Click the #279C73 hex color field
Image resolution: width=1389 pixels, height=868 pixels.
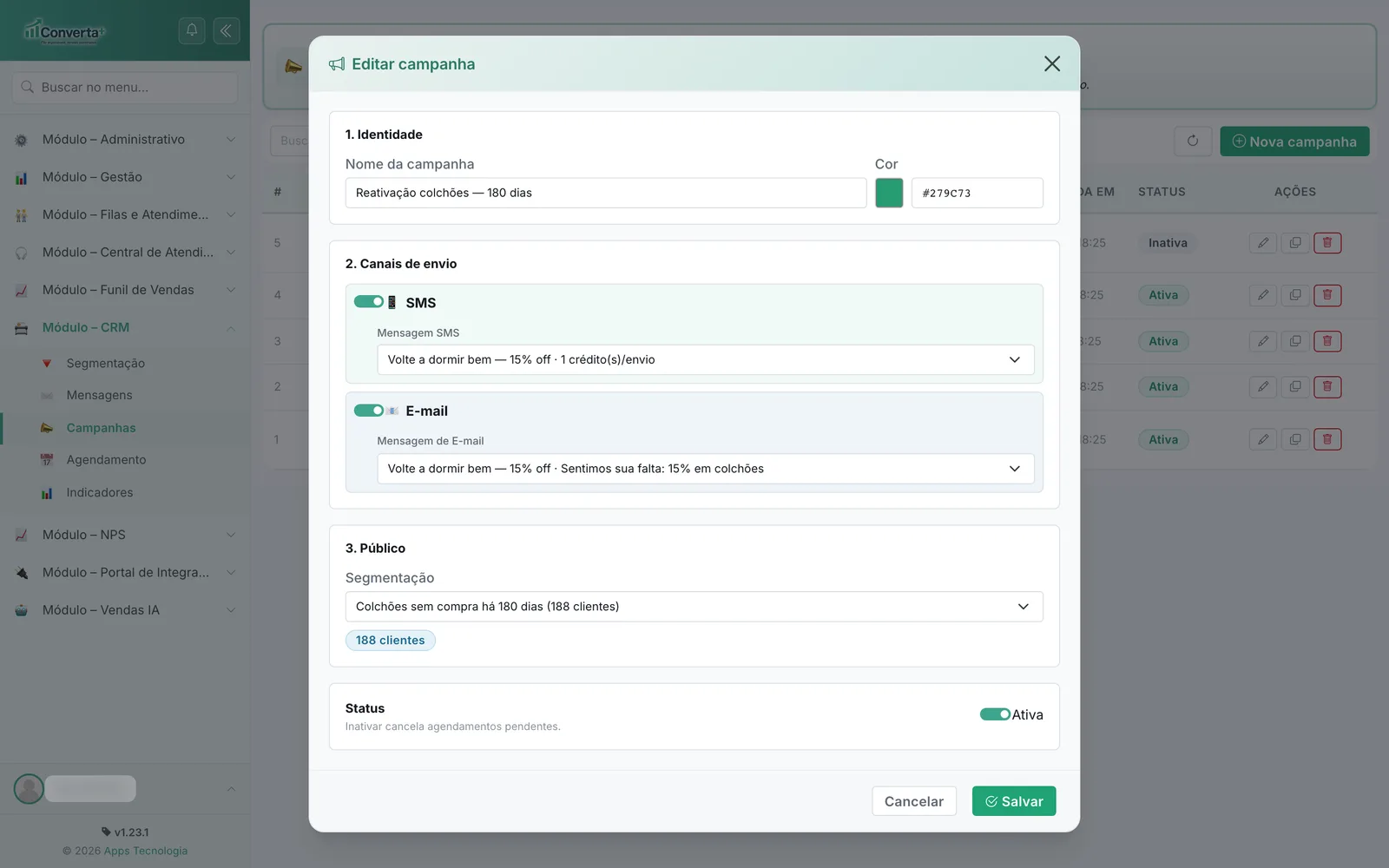(x=978, y=193)
